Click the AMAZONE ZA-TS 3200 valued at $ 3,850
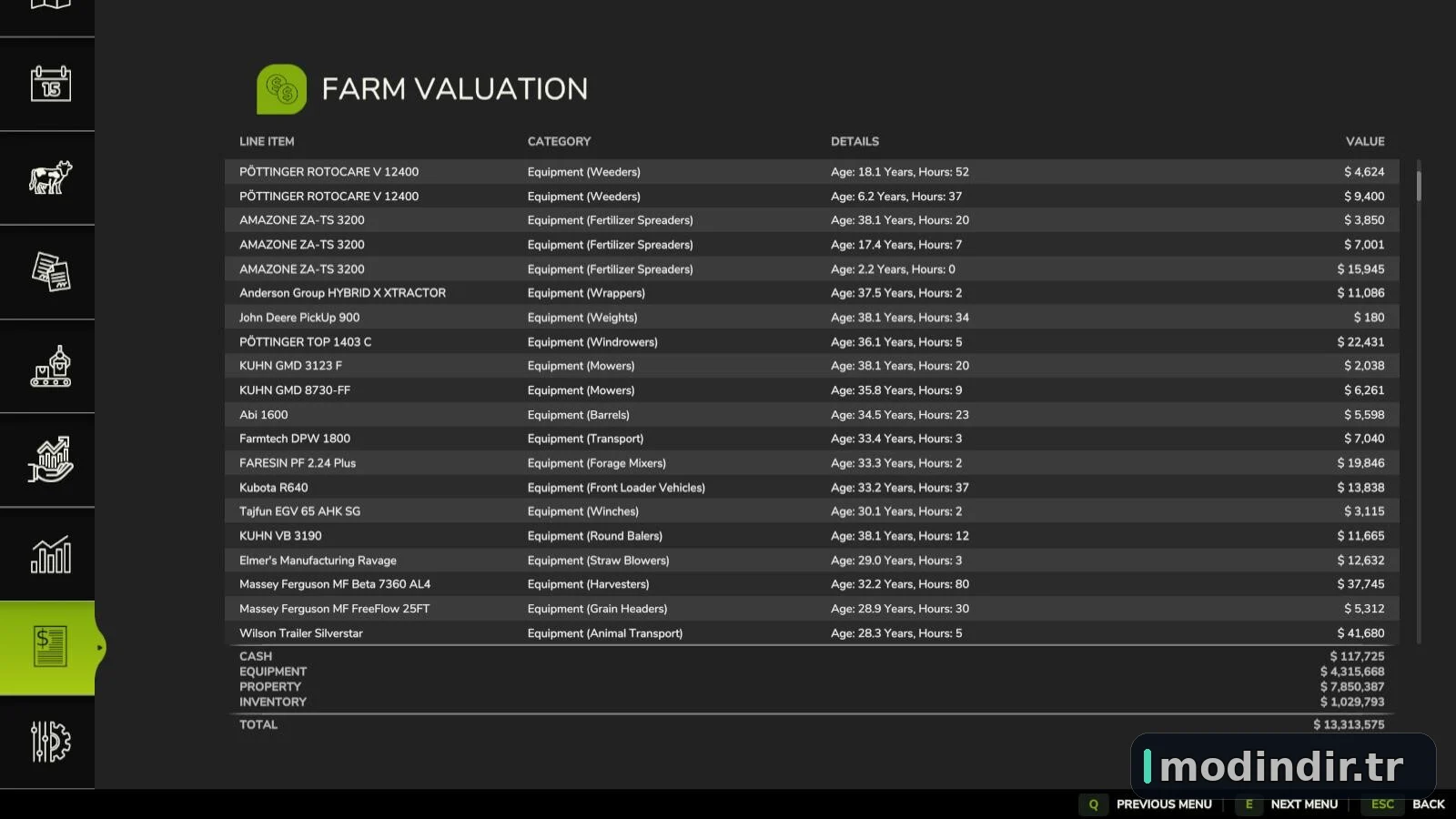Image resolution: width=1456 pixels, height=819 pixels. tap(812, 220)
